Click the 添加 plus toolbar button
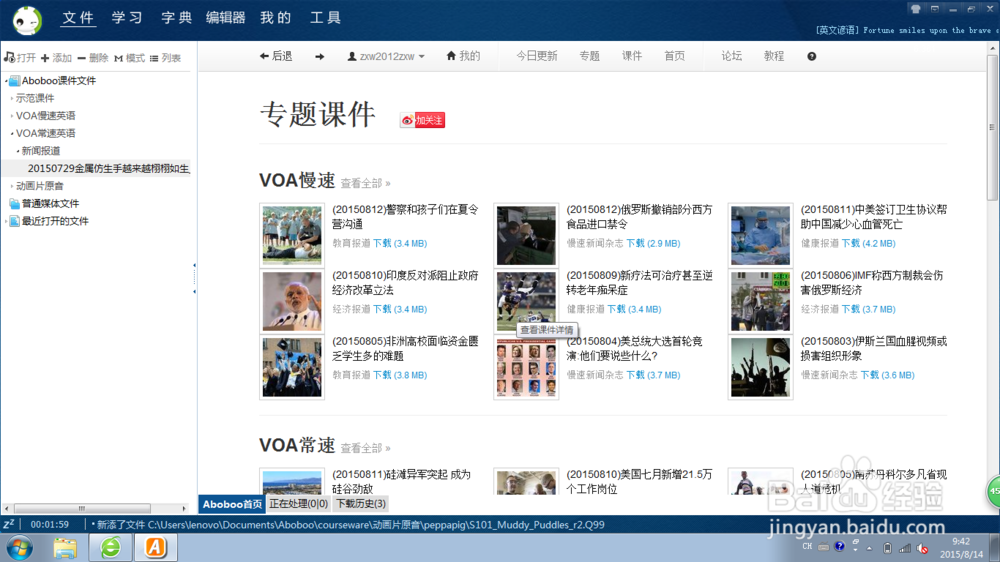 [56, 58]
